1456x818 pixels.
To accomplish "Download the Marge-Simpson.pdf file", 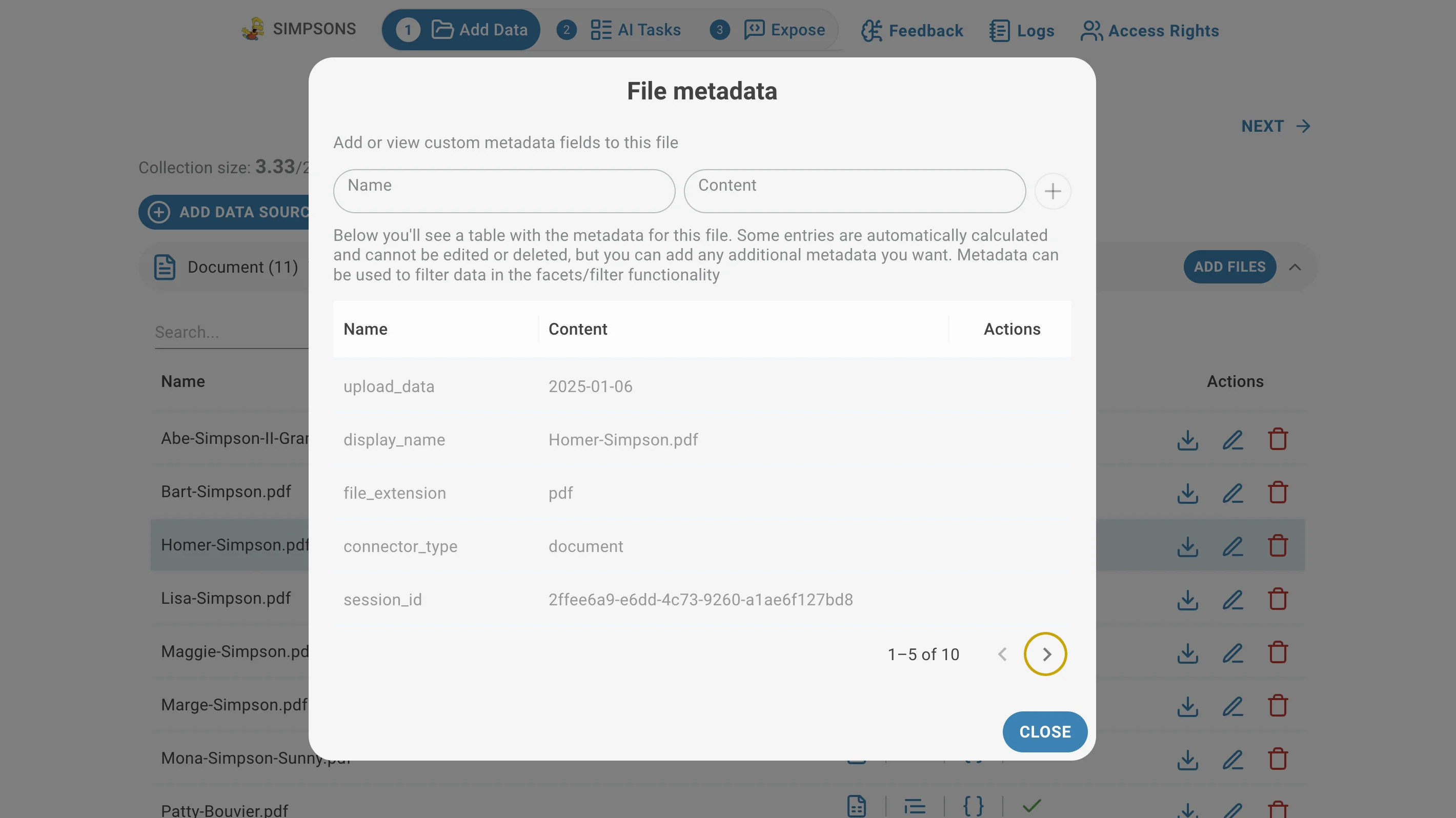I will tap(1187, 706).
